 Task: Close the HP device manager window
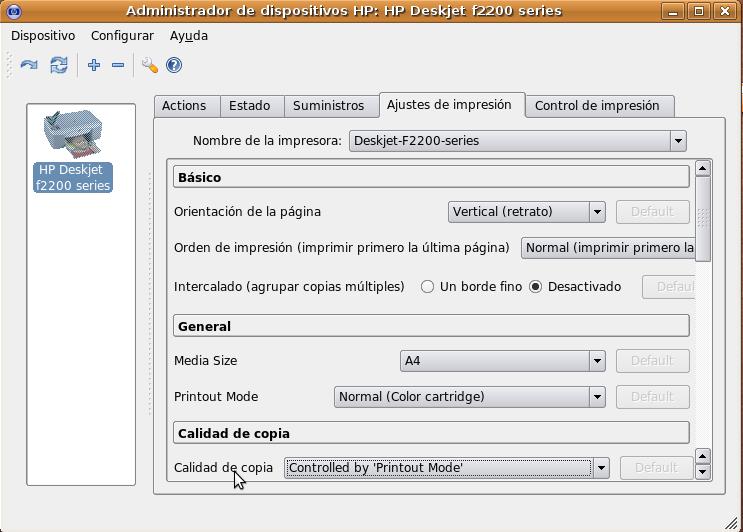tap(725, 11)
